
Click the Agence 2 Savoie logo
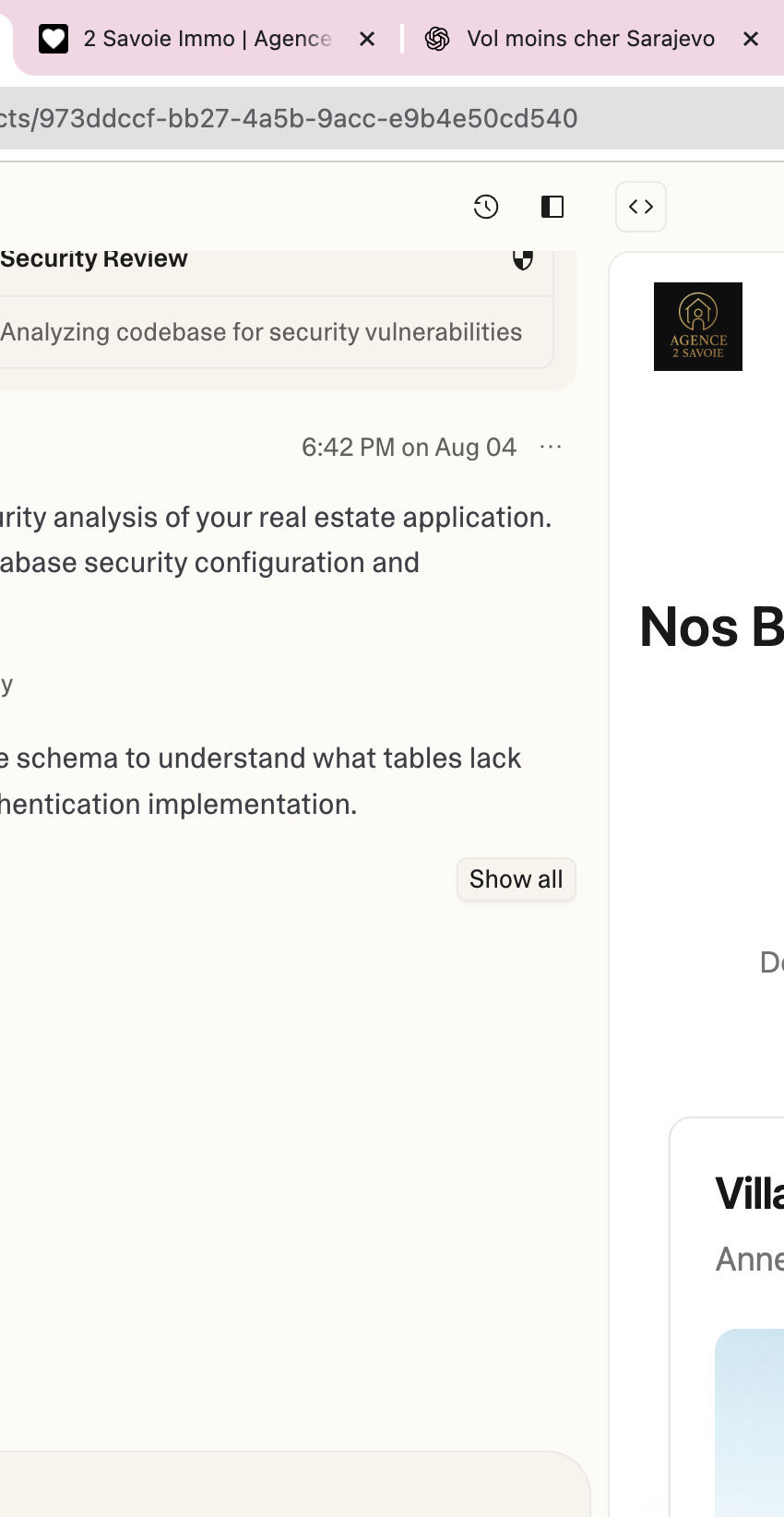pos(698,327)
